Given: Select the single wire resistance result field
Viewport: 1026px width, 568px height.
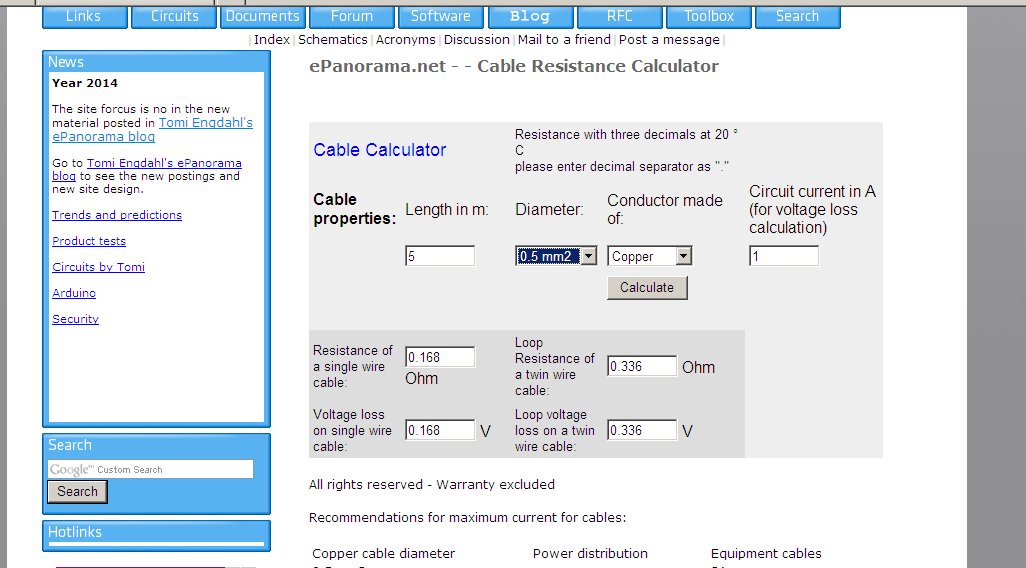Looking at the screenshot, I should [440, 358].
